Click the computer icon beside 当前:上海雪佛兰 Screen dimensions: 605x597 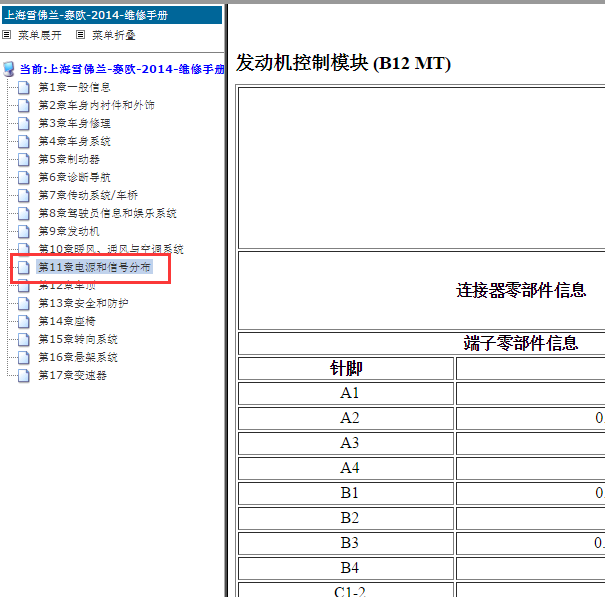tap(9, 69)
